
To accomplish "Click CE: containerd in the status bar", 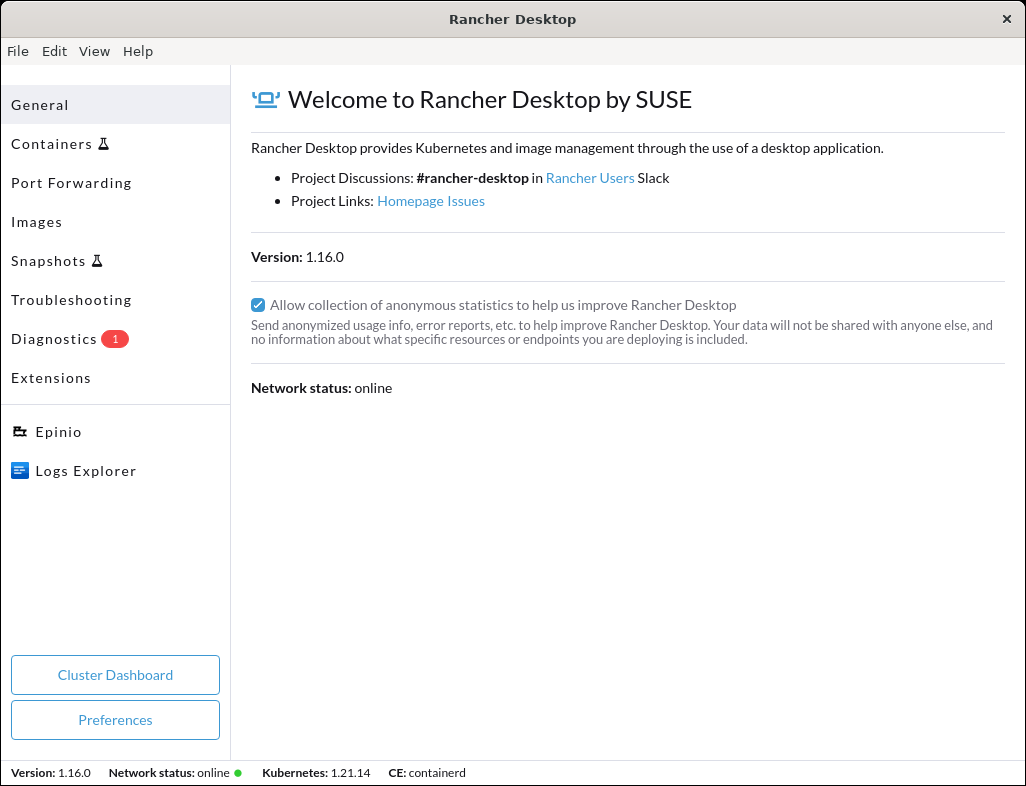I will pos(426,772).
